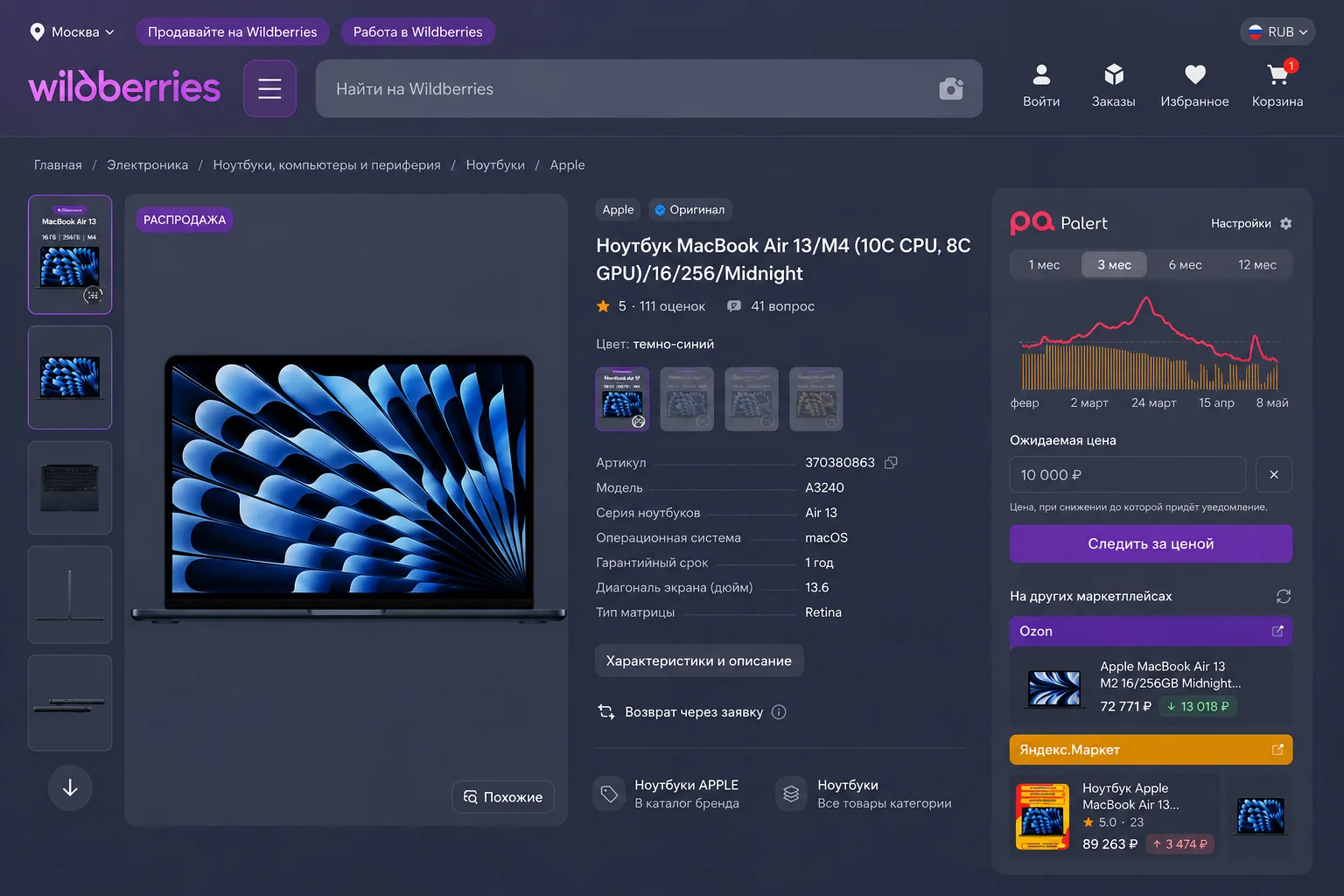Open Ноутбуки APPLE brand catalog
Viewport: 1344px width, 896px height.
pos(668,794)
